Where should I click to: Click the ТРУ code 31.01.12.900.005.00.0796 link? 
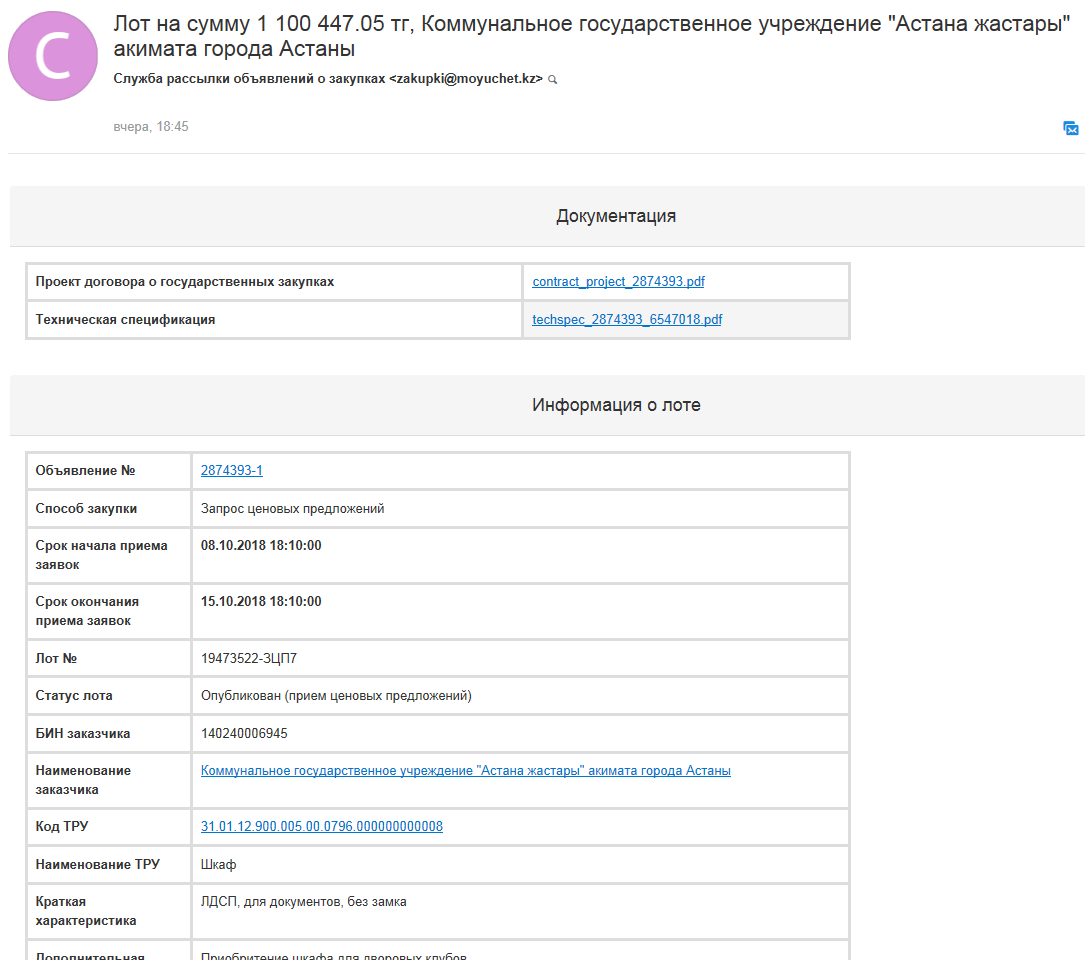pyautogui.click(x=322, y=826)
